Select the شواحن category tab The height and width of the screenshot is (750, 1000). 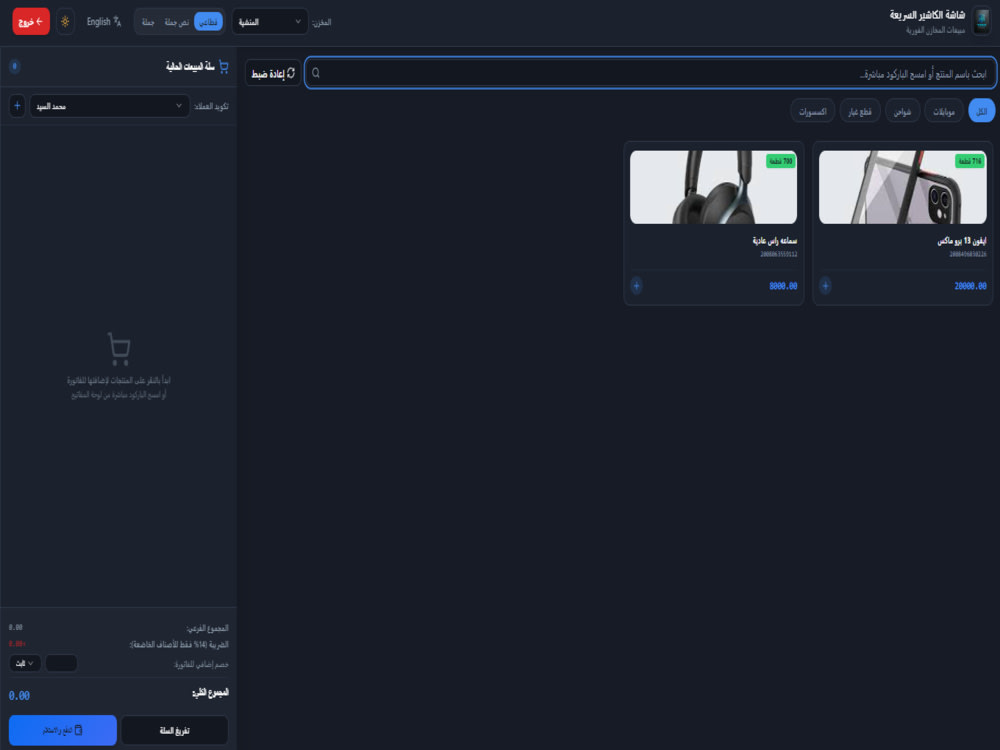coord(902,111)
